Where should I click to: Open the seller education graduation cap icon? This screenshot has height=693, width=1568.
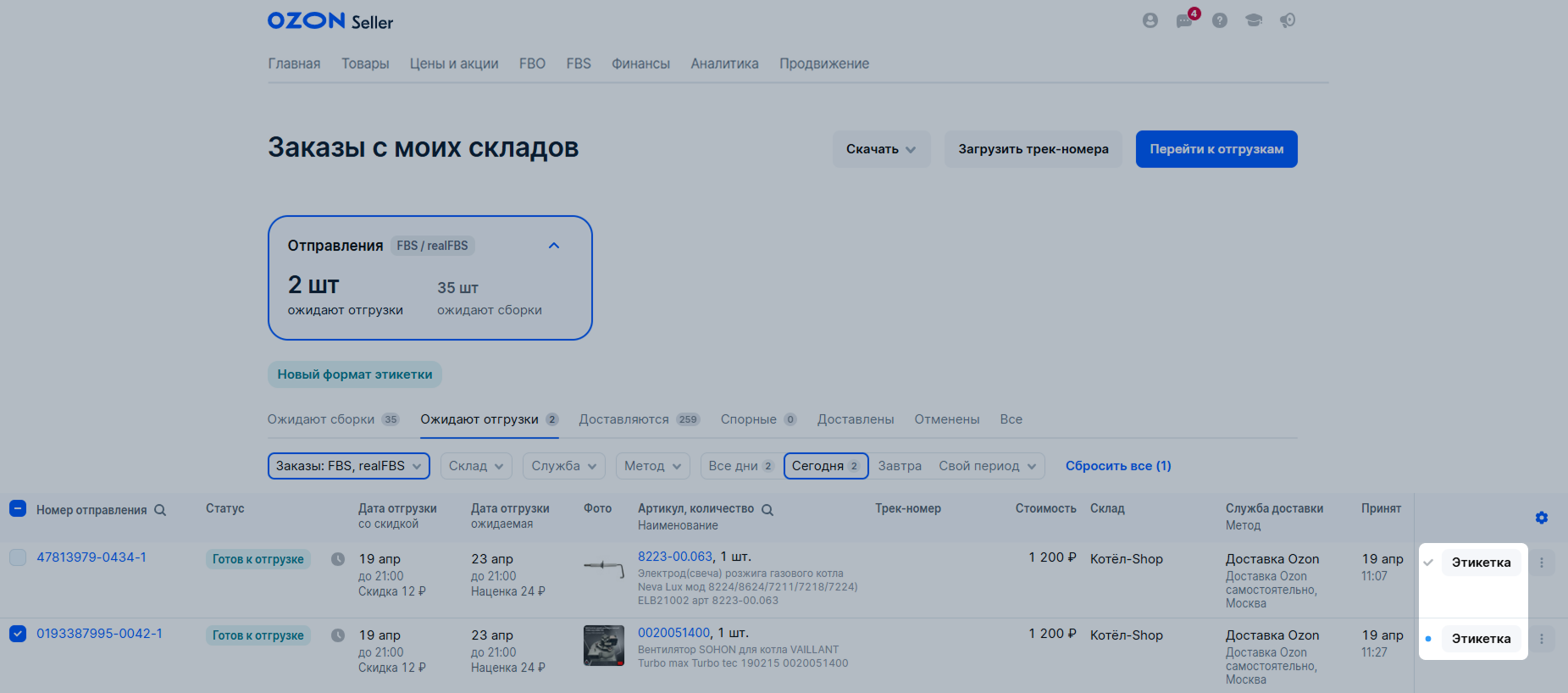point(1254,20)
